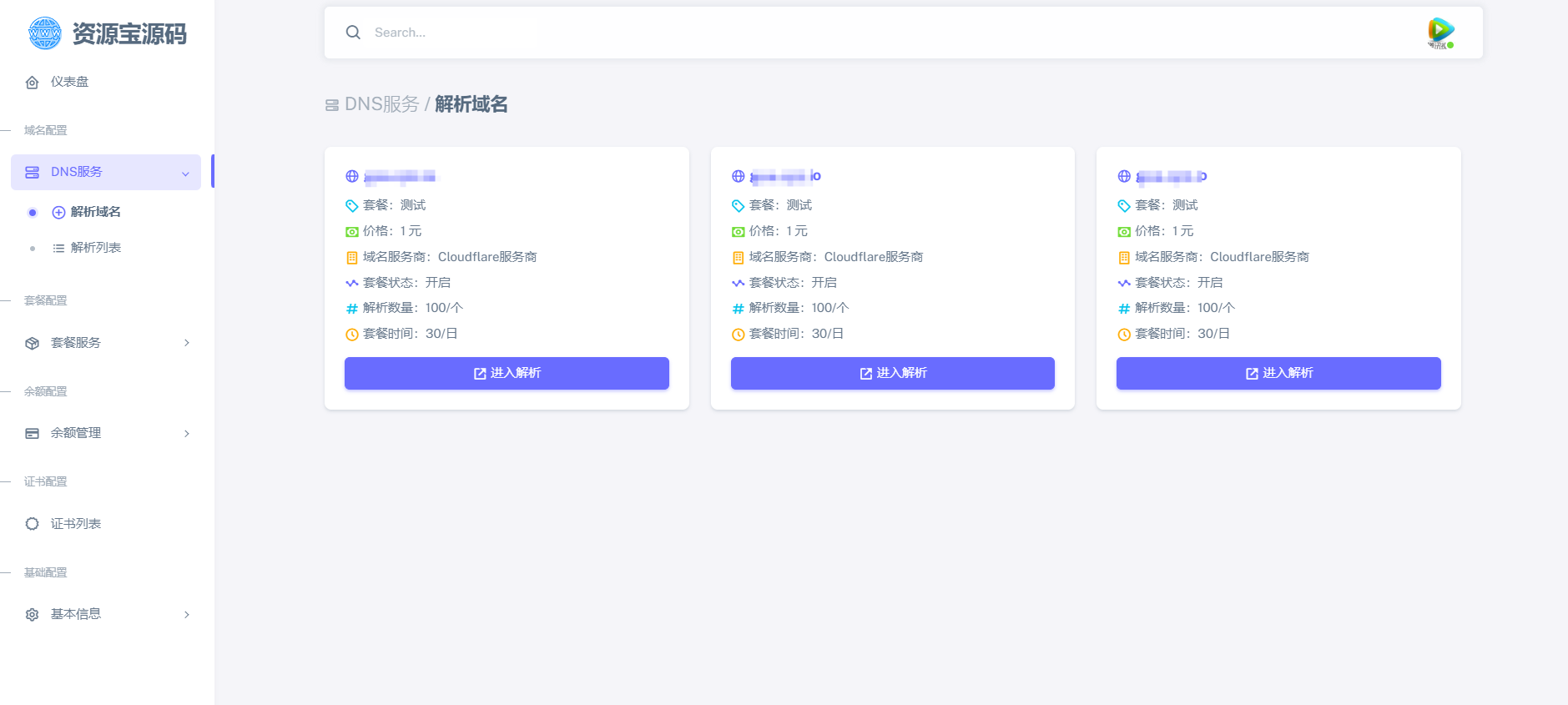
Task: Click the magnifier search icon
Action: coord(353,33)
